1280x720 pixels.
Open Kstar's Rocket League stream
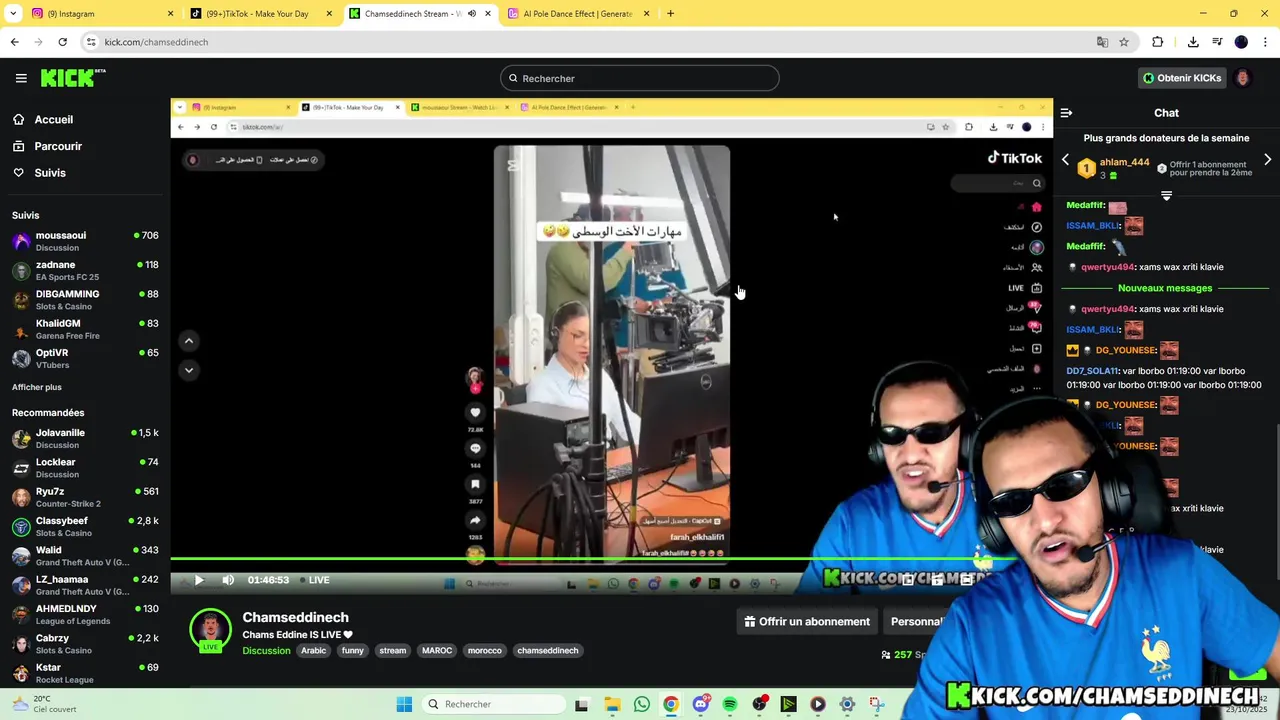[85, 673]
